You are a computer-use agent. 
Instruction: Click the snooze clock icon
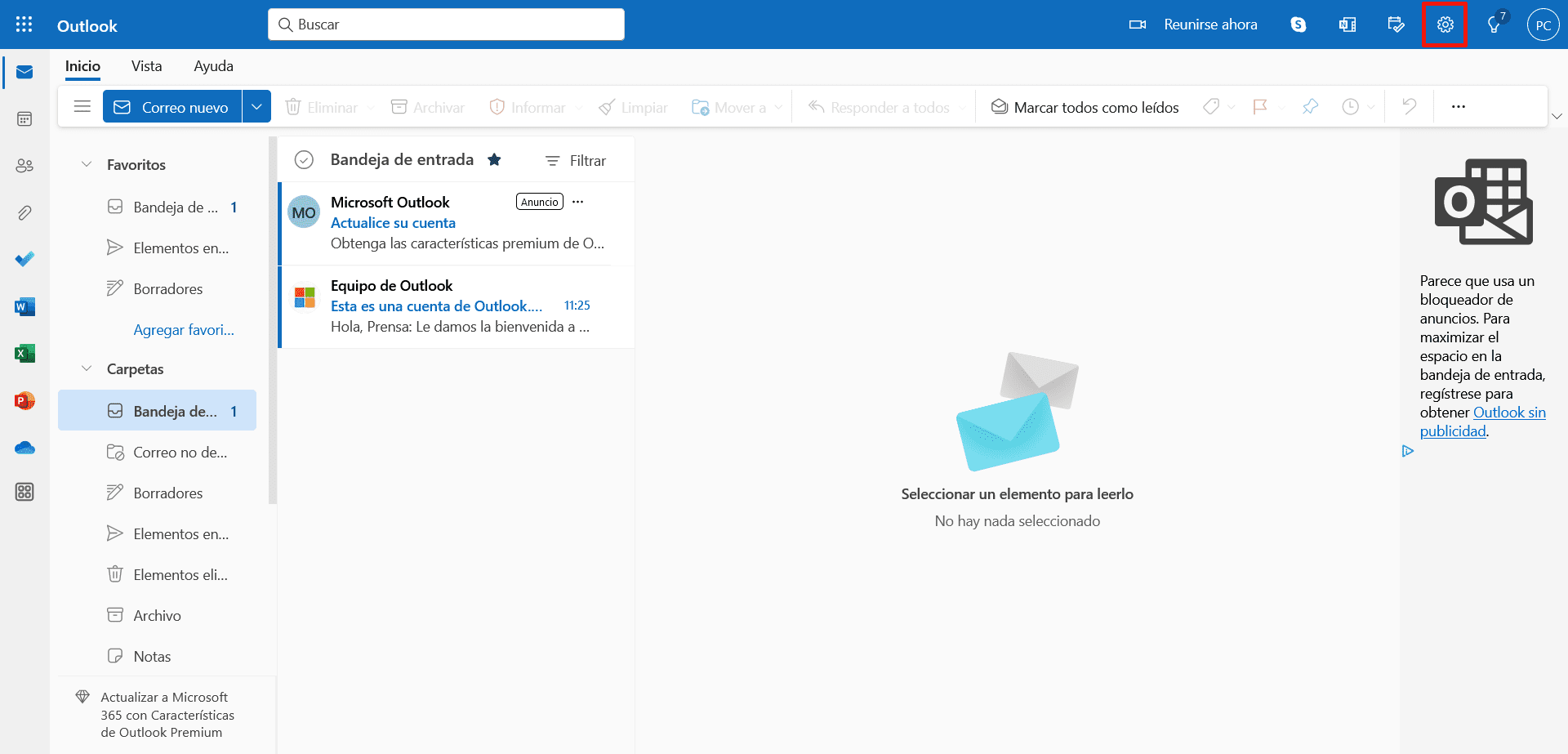pyautogui.click(x=1351, y=106)
